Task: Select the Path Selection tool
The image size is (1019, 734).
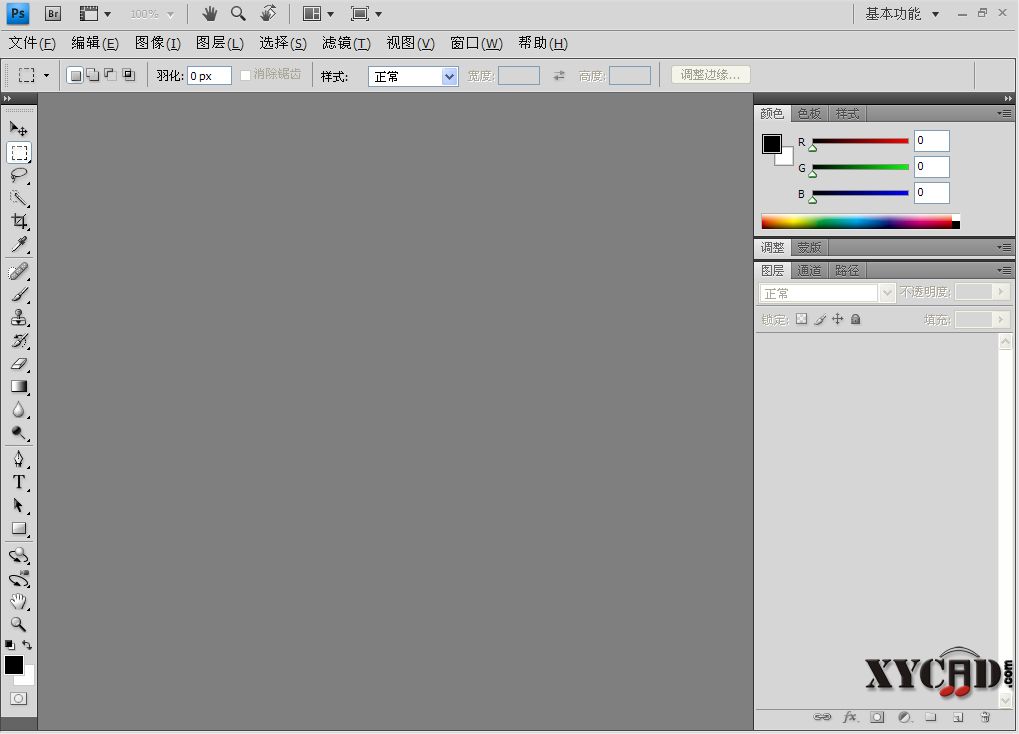Action: tap(19, 505)
